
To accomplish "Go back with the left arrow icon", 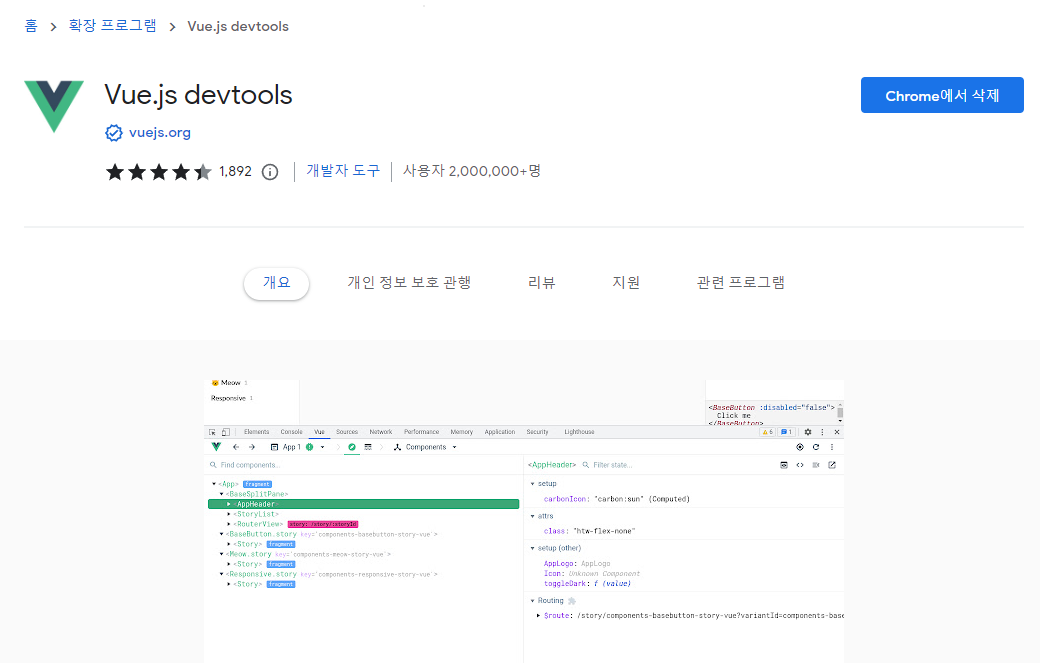I will click(235, 447).
